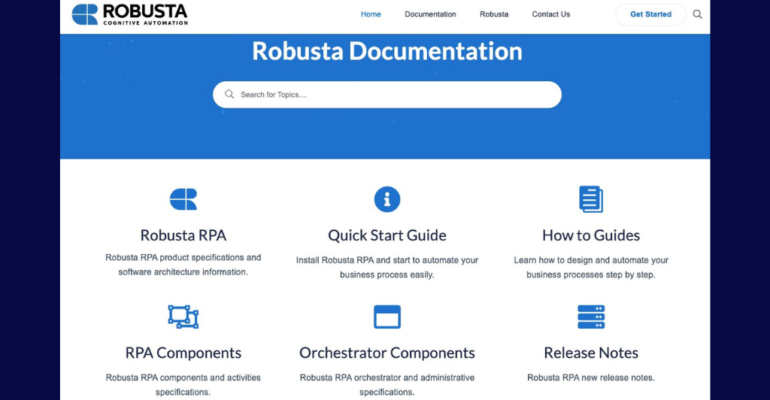The width and height of the screenshot is (770, 400).
Task: Click 'Robusta RPA orchestrator and administrative' text
Action: point(387,377)
